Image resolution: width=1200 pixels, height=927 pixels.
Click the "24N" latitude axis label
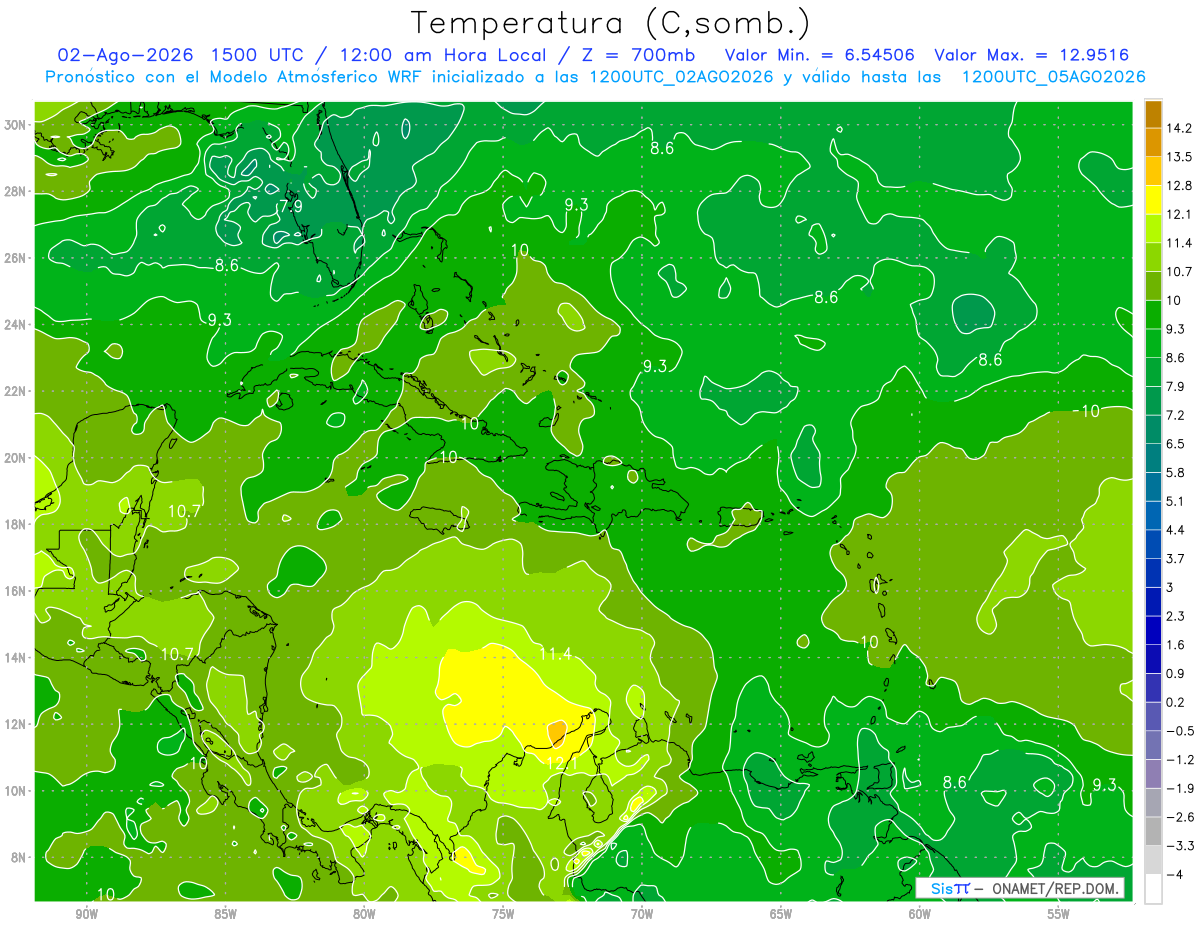(15, 324)
